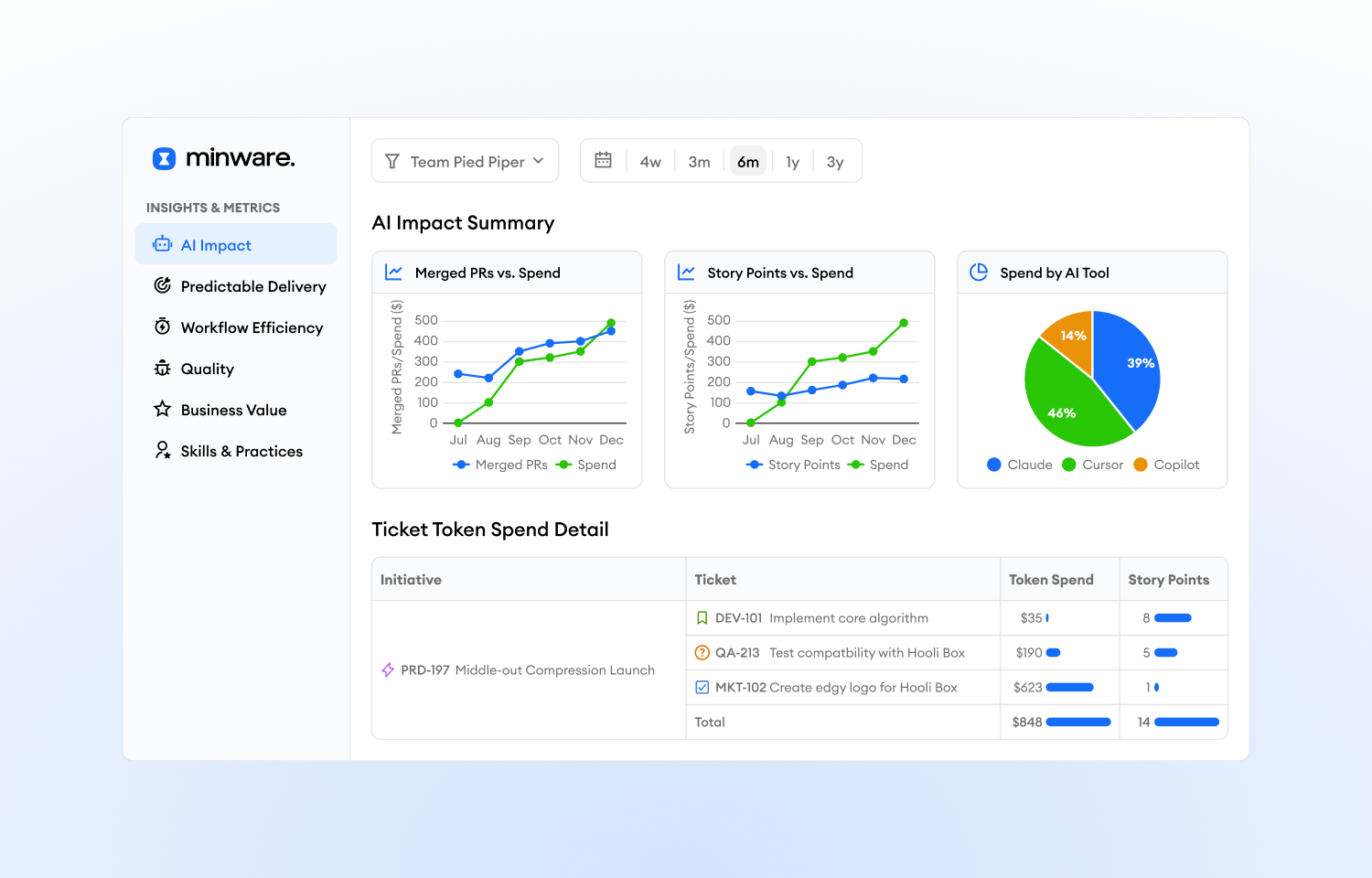Image resolution: width=1372 pixels, height=878 pixels.
Task: Toggle the Cursor legend entry
Action: pyautogui.click(x=1093, y=465)
